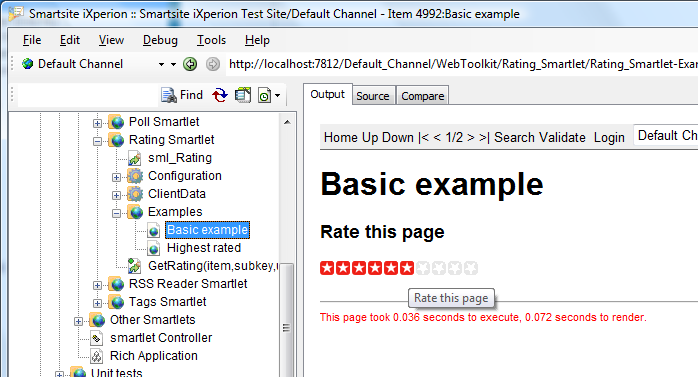Click the sml_Rating item icon
698x377 pixels.
(x=135, y=158)
